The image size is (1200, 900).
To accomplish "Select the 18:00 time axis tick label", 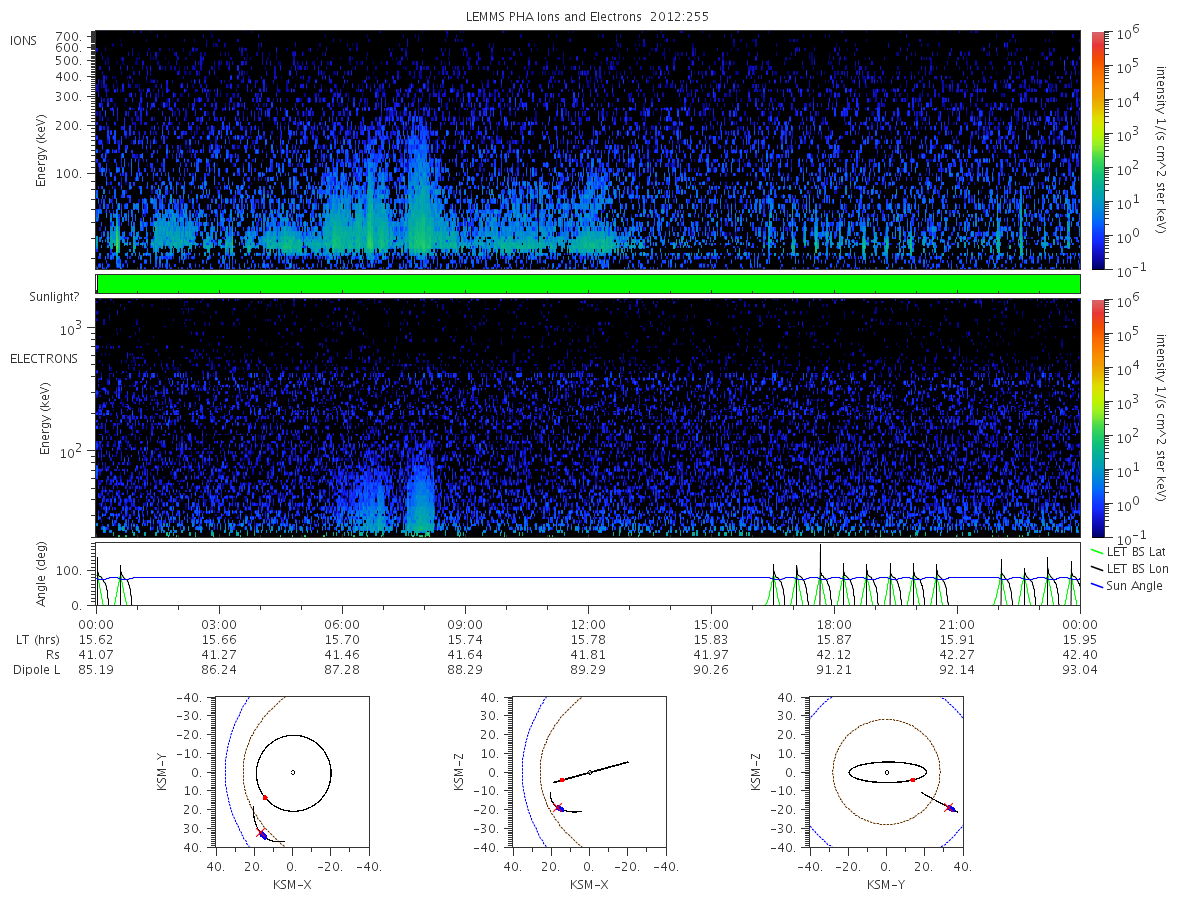I will (x=834, y=624).
